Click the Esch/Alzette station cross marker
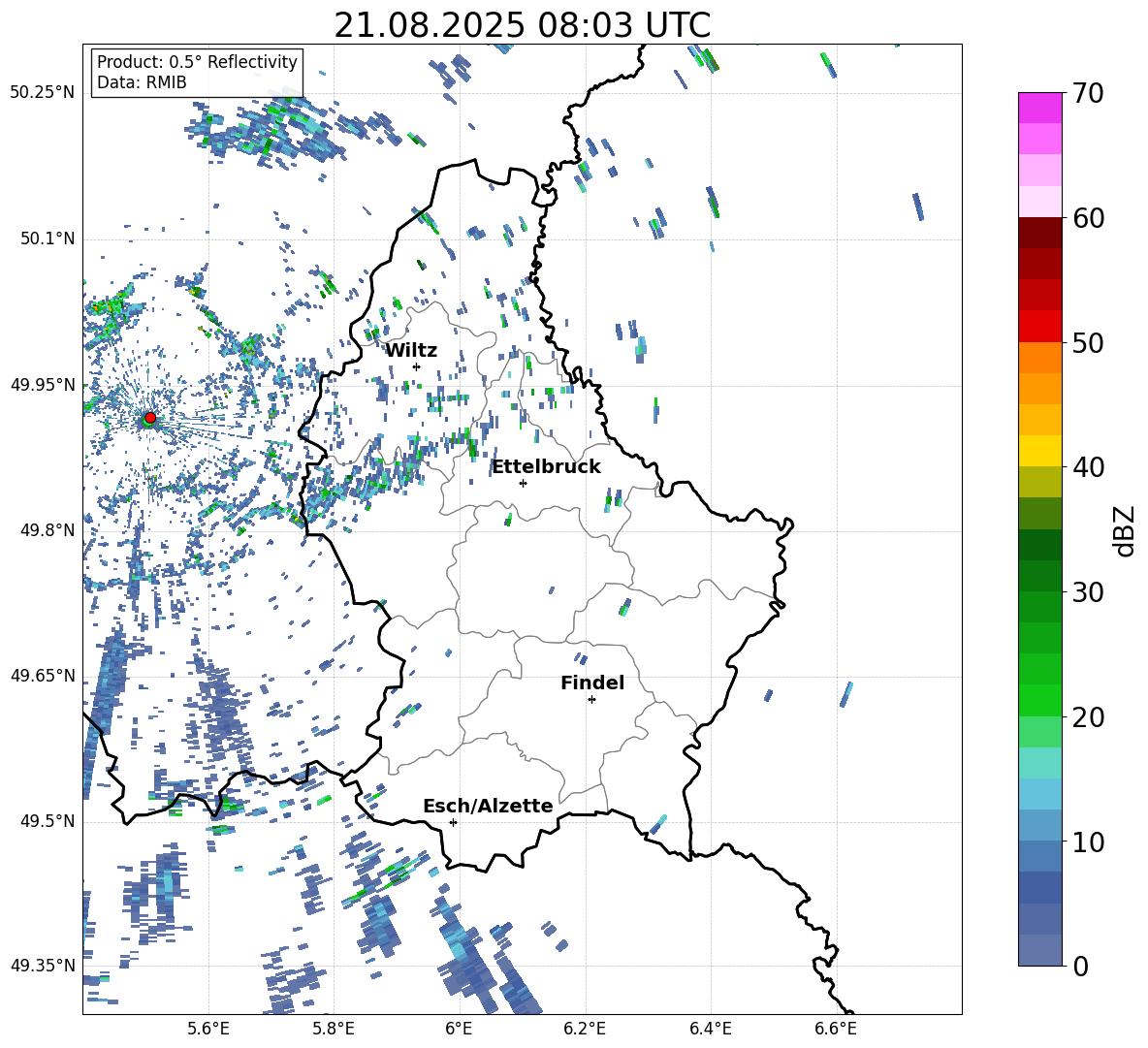The height and width of the screenshot is (1048, 1148). pyautogui.click(x=453, y=822)
